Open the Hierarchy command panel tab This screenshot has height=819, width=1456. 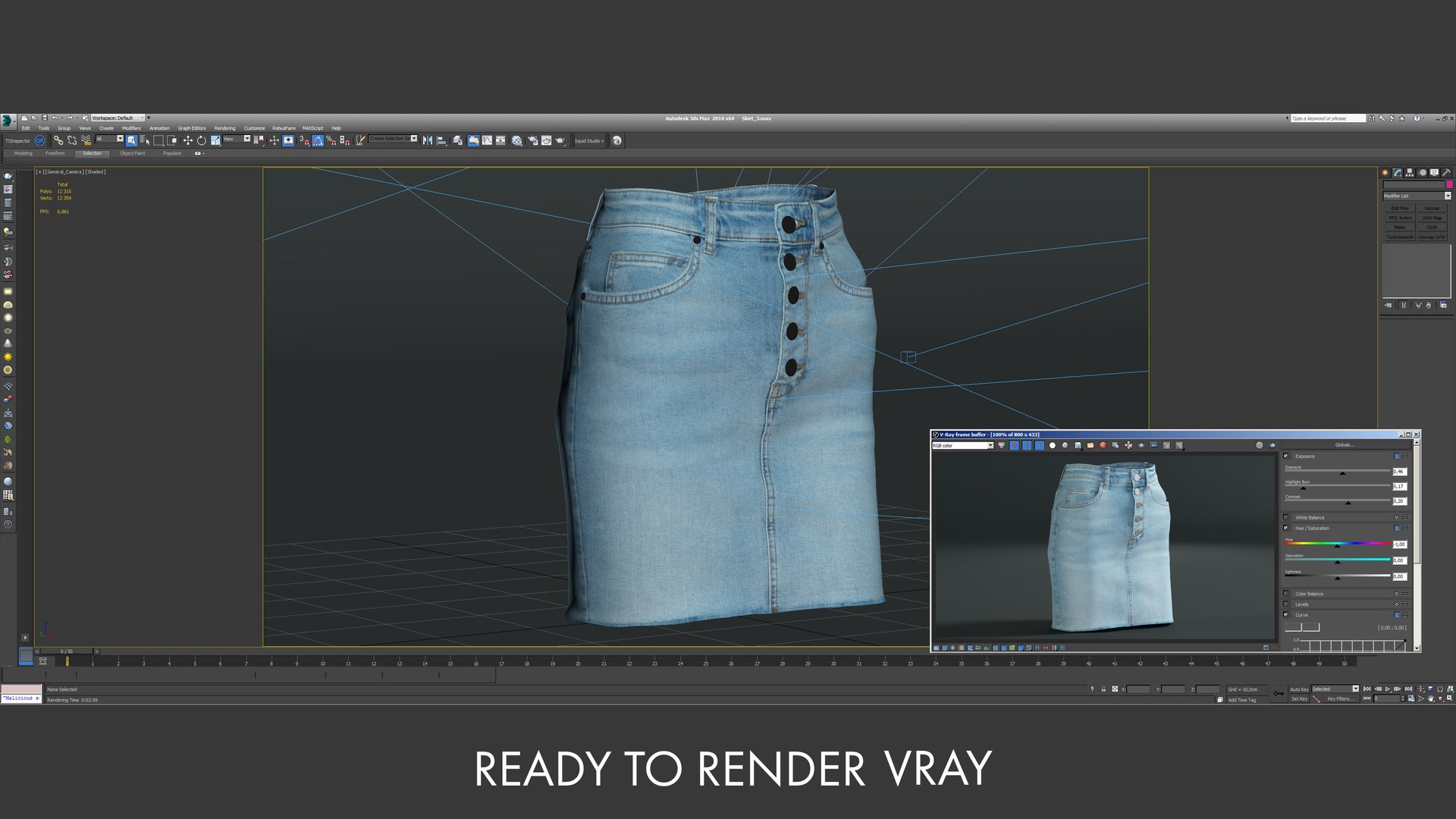coord(1410,173)
